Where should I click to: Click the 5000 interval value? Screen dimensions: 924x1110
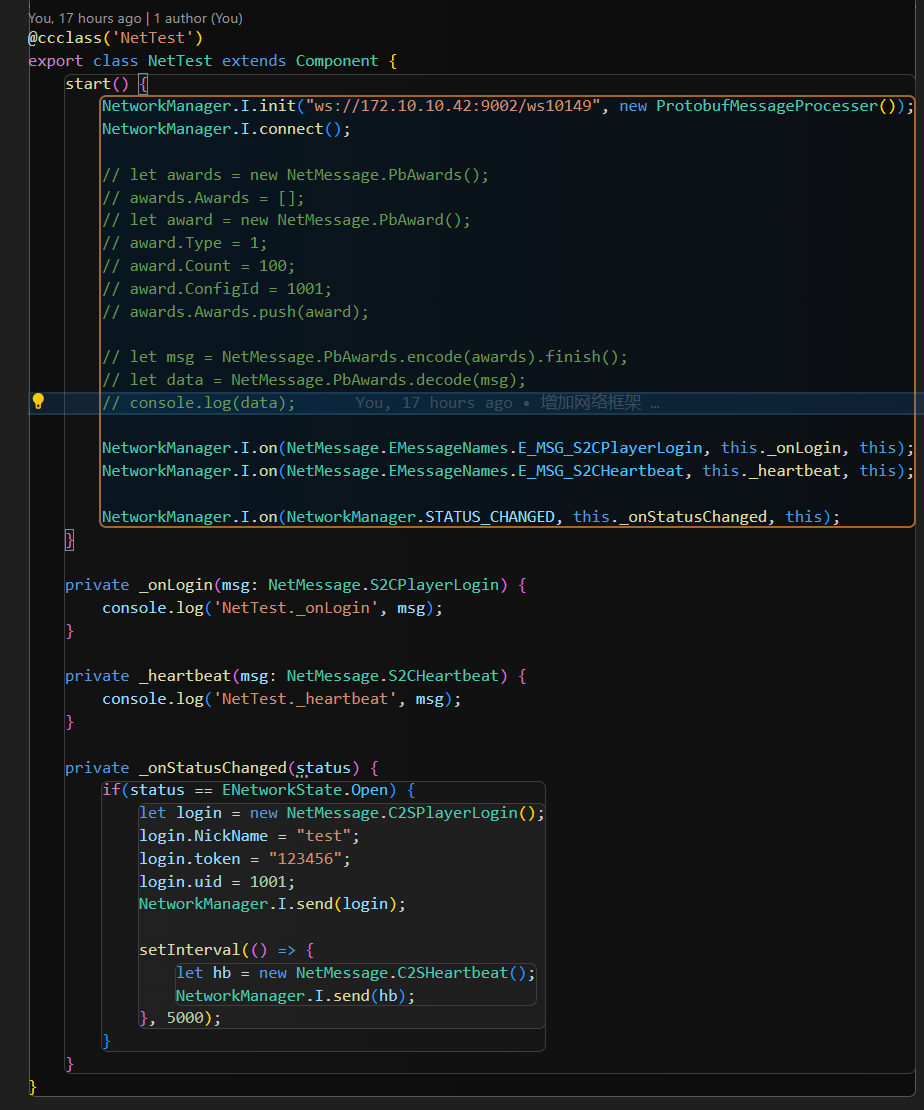click(x=185, y=1018)
